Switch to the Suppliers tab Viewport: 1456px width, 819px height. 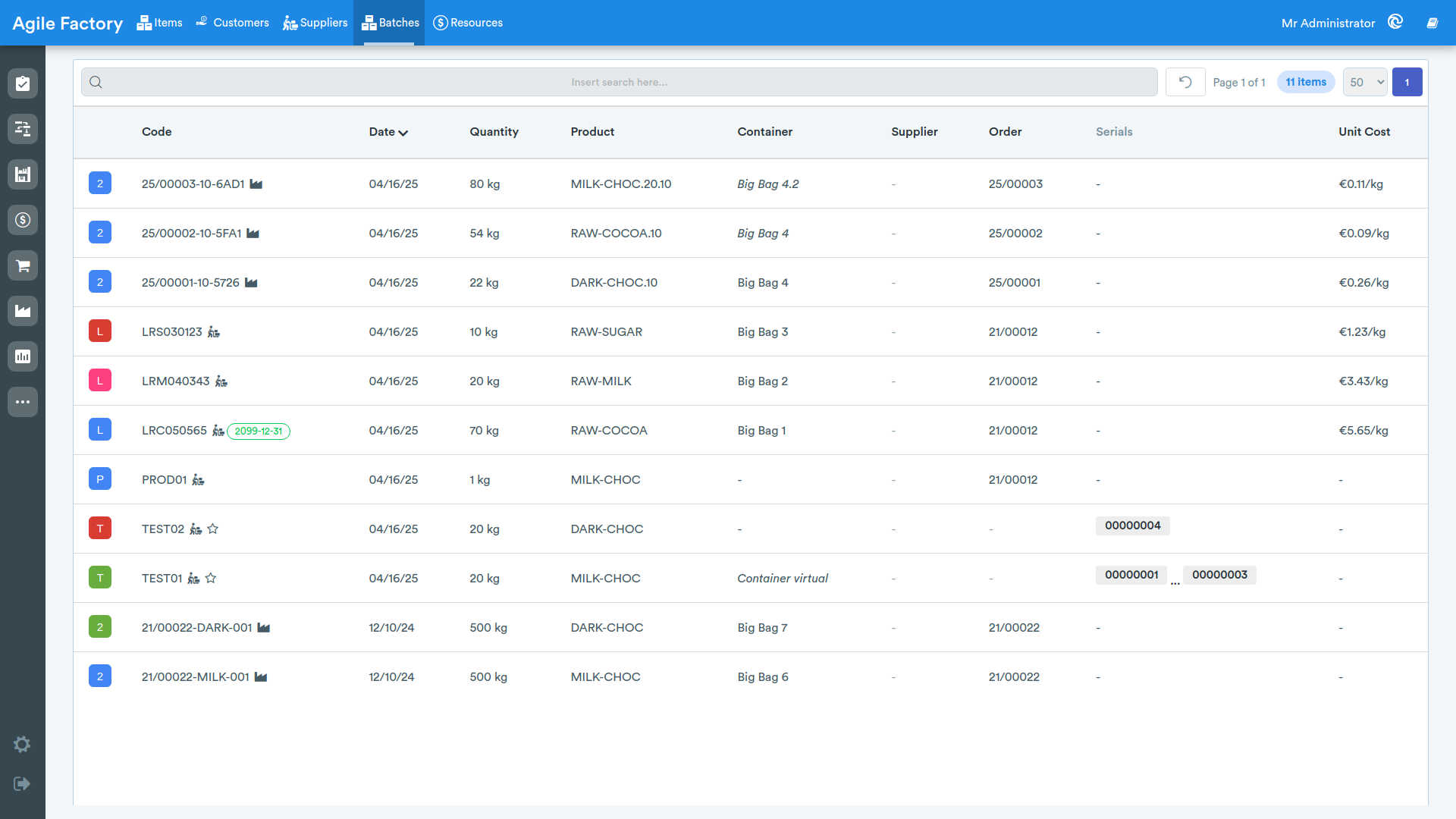315,23
